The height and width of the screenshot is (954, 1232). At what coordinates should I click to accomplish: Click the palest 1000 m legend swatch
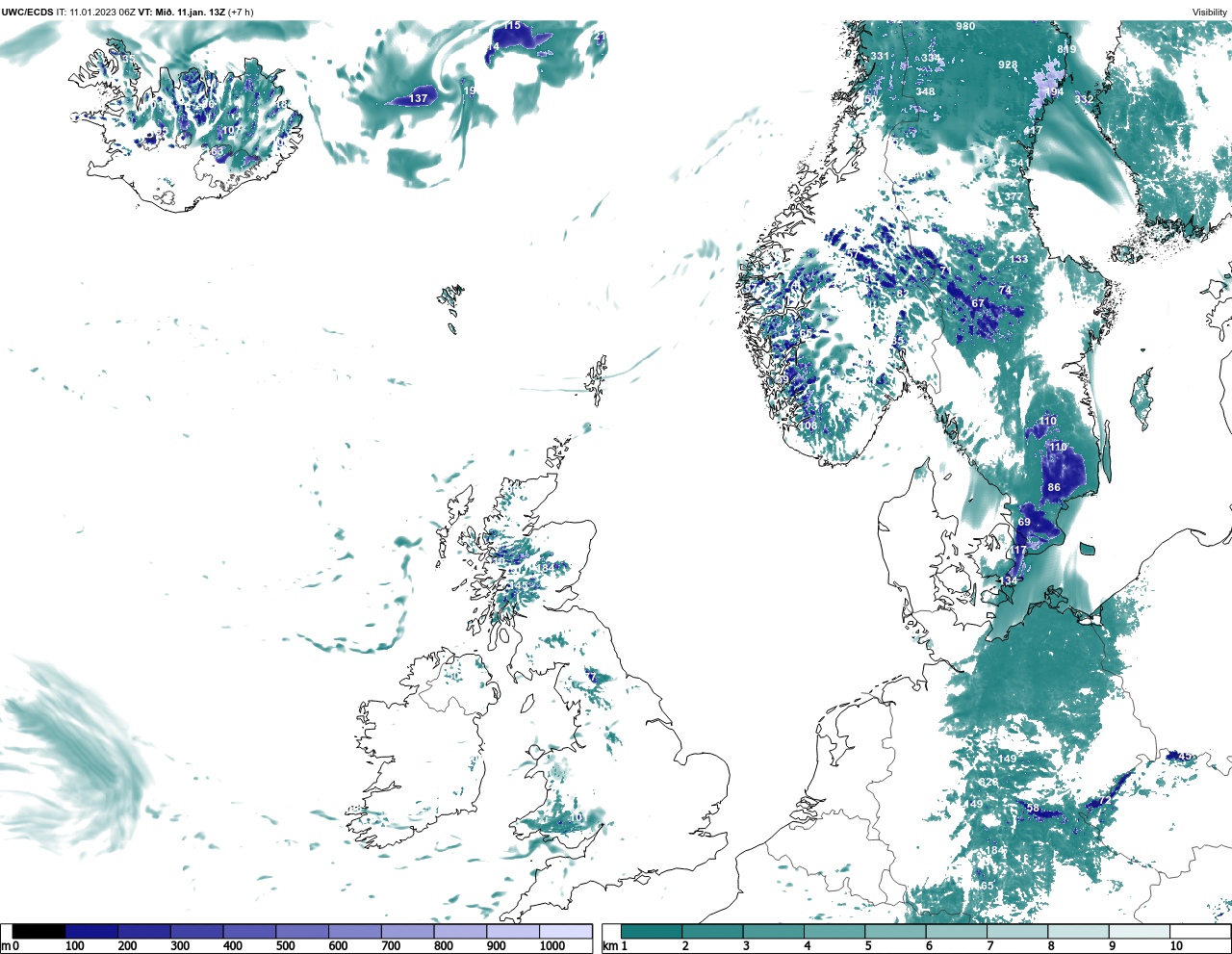click(x=566, y=931)
